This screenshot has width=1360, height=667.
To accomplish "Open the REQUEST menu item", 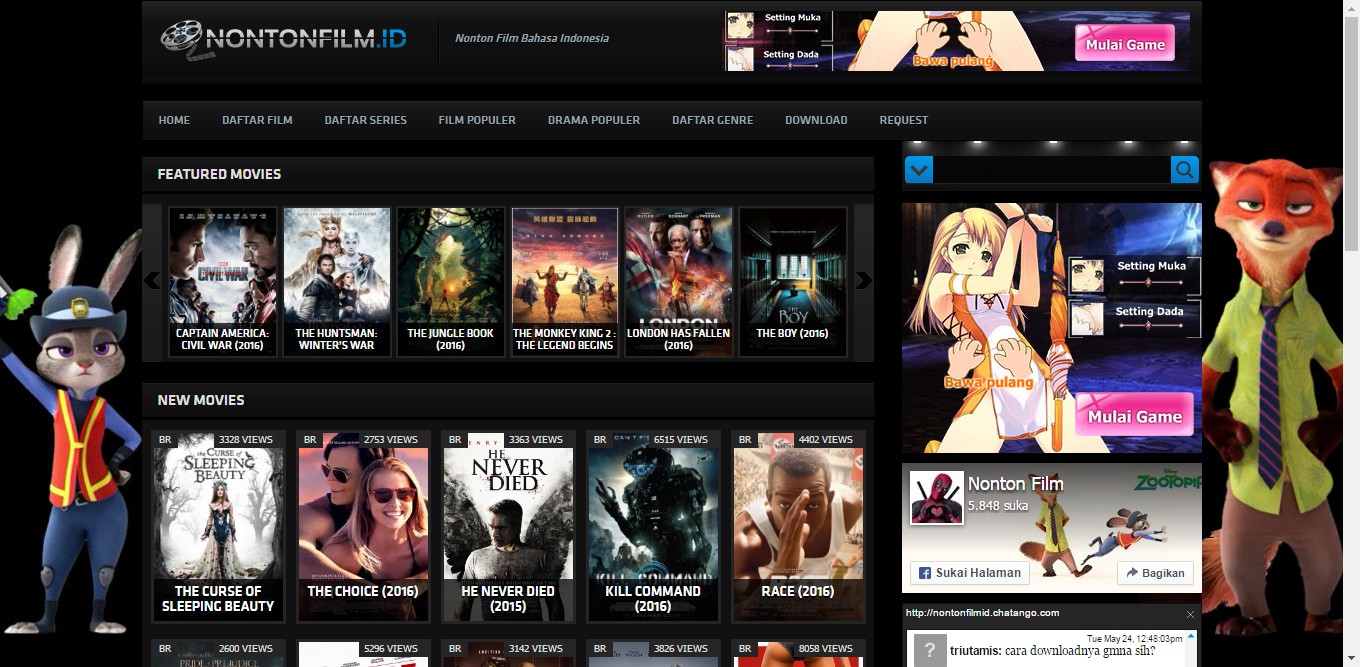I will click(x=904, y=120).
